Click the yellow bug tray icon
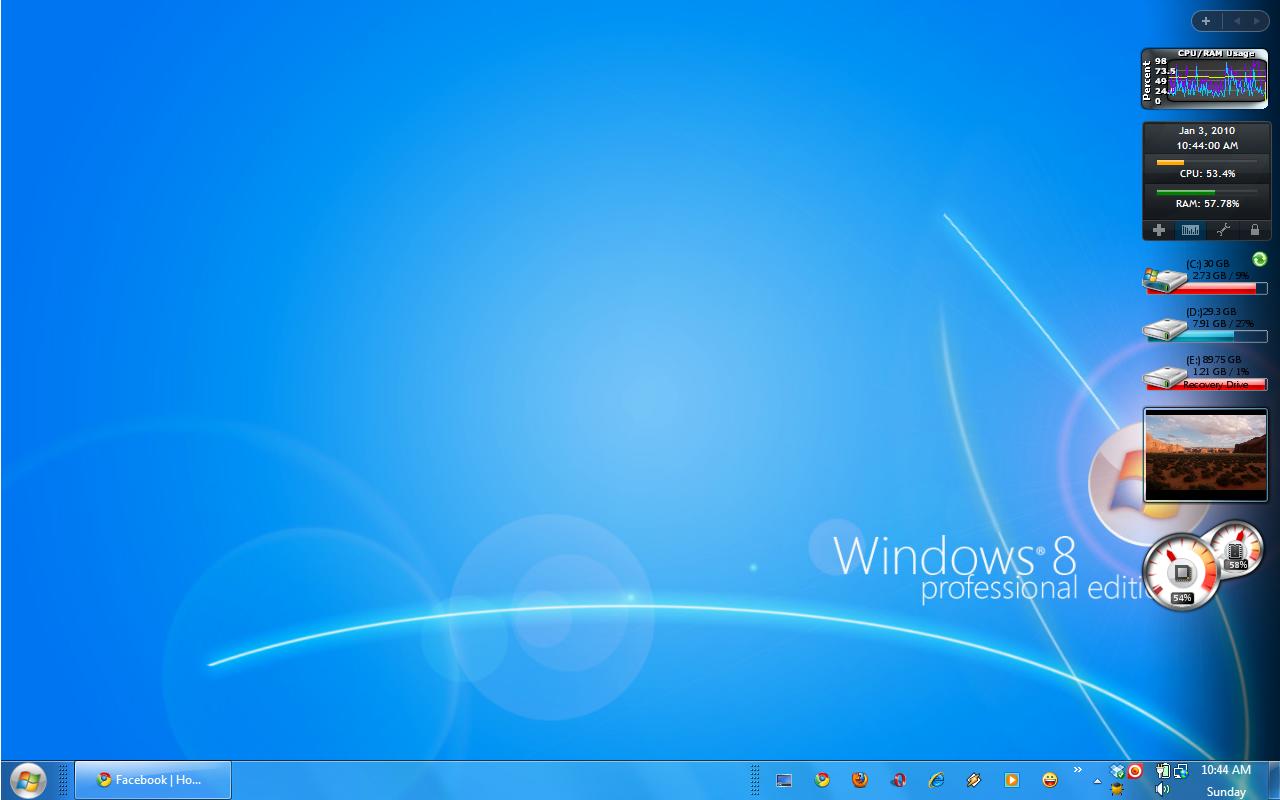 pyautogui.click(x=1117, y=790)
